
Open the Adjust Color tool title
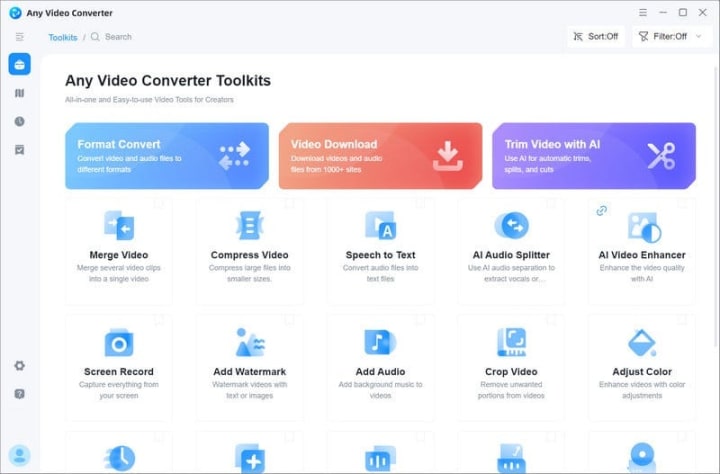(642, 372)
